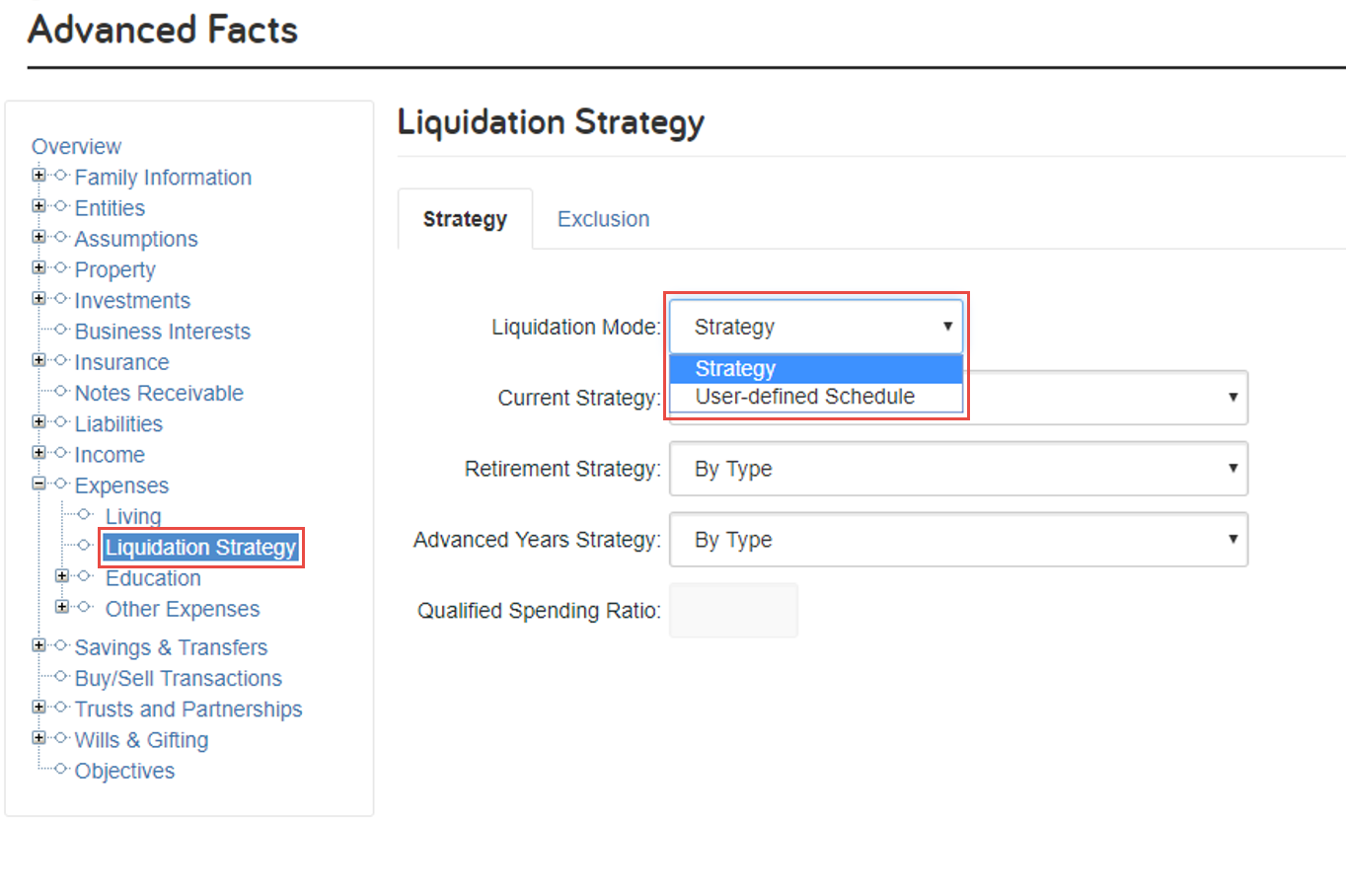Click the Qualified Spending Ratio field
The width and height of the screenshot is (1346, 896).
click(733, 611)
